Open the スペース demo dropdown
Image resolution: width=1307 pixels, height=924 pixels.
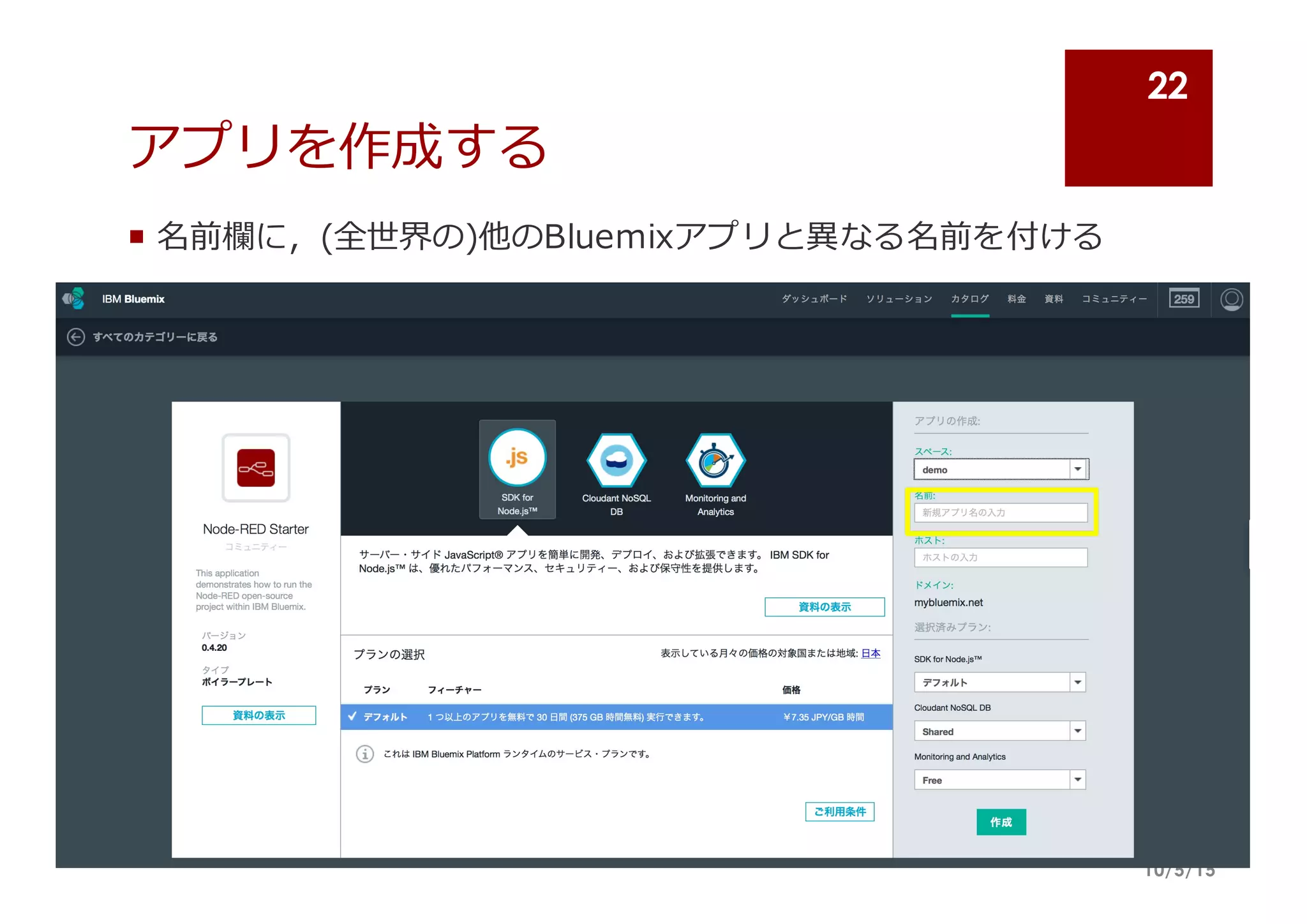coord(1001,469)
